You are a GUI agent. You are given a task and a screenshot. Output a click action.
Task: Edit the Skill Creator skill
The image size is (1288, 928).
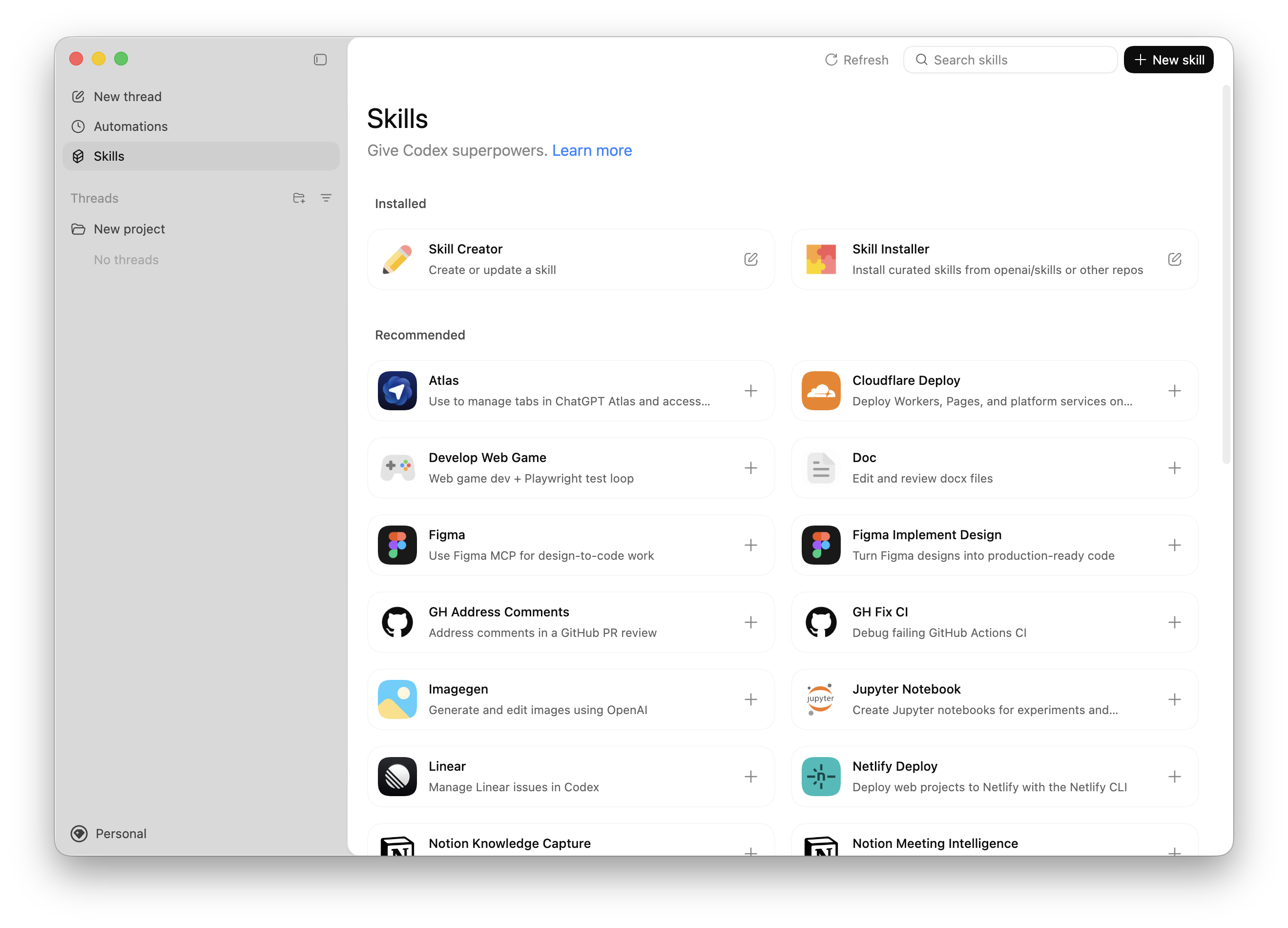(x=751, y=259)
